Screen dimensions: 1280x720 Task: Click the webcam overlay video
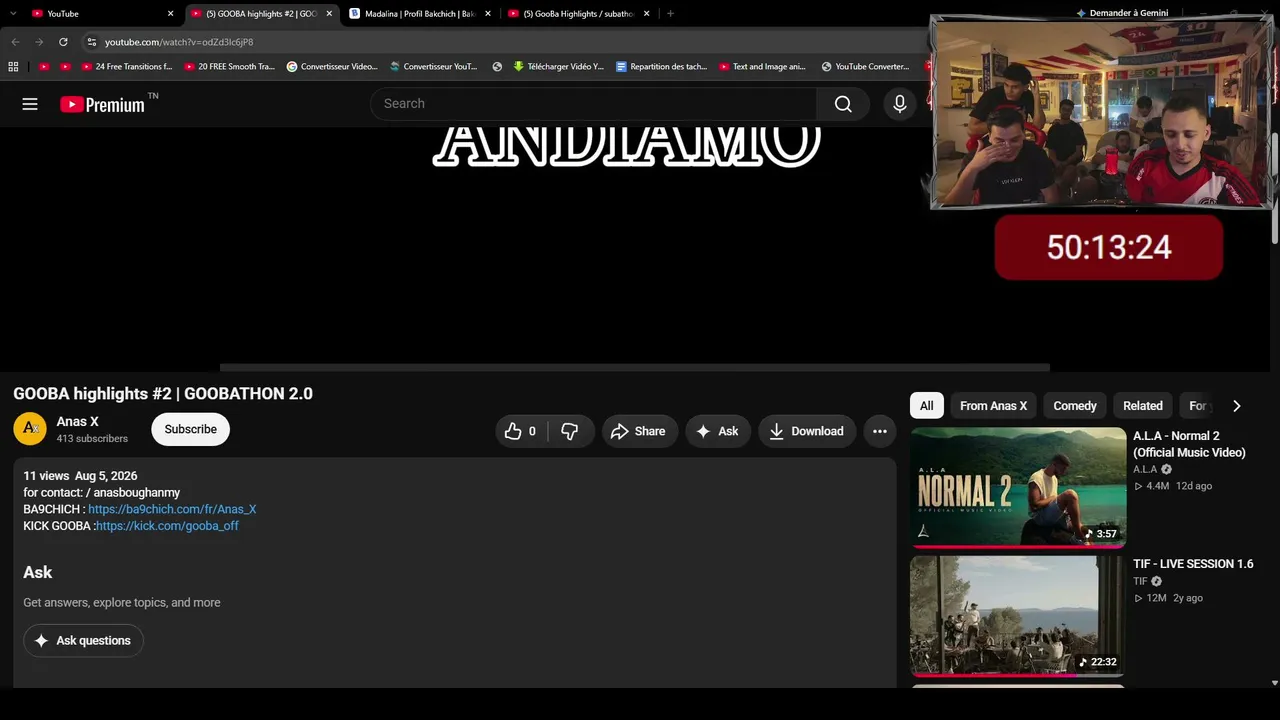[1101, 112]
